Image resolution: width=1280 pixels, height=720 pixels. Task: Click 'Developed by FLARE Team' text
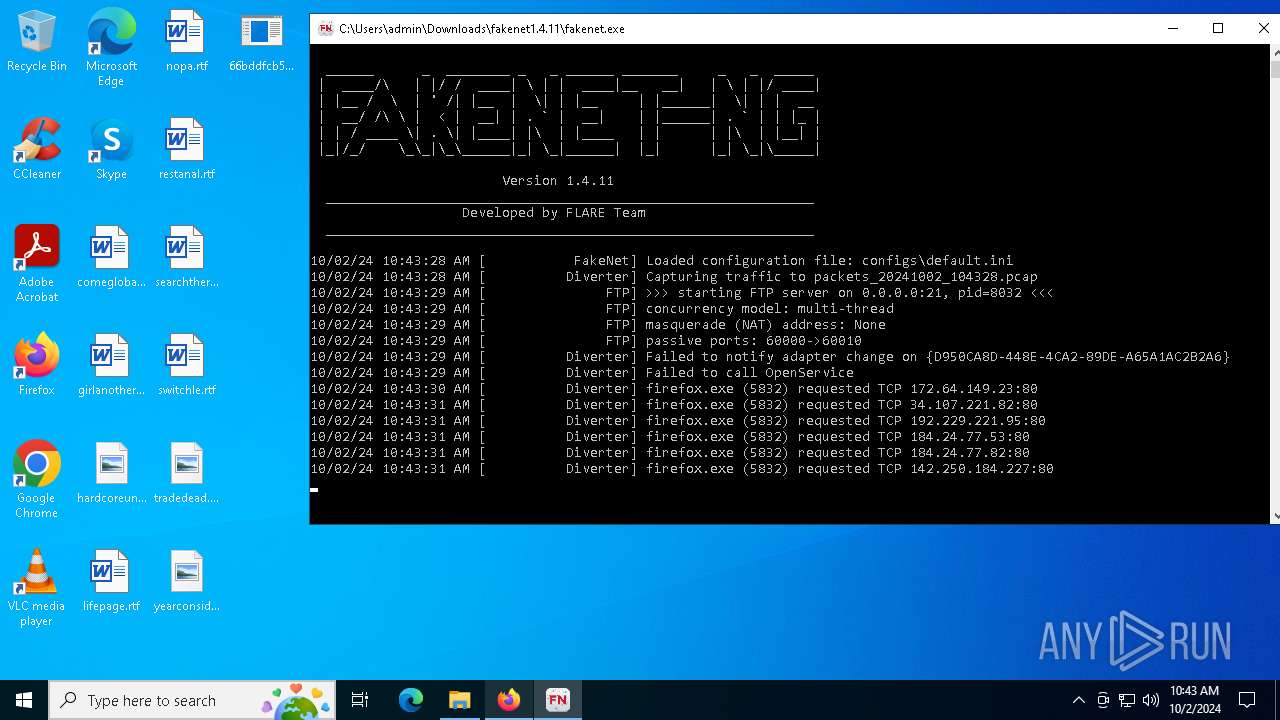(554, 213)
